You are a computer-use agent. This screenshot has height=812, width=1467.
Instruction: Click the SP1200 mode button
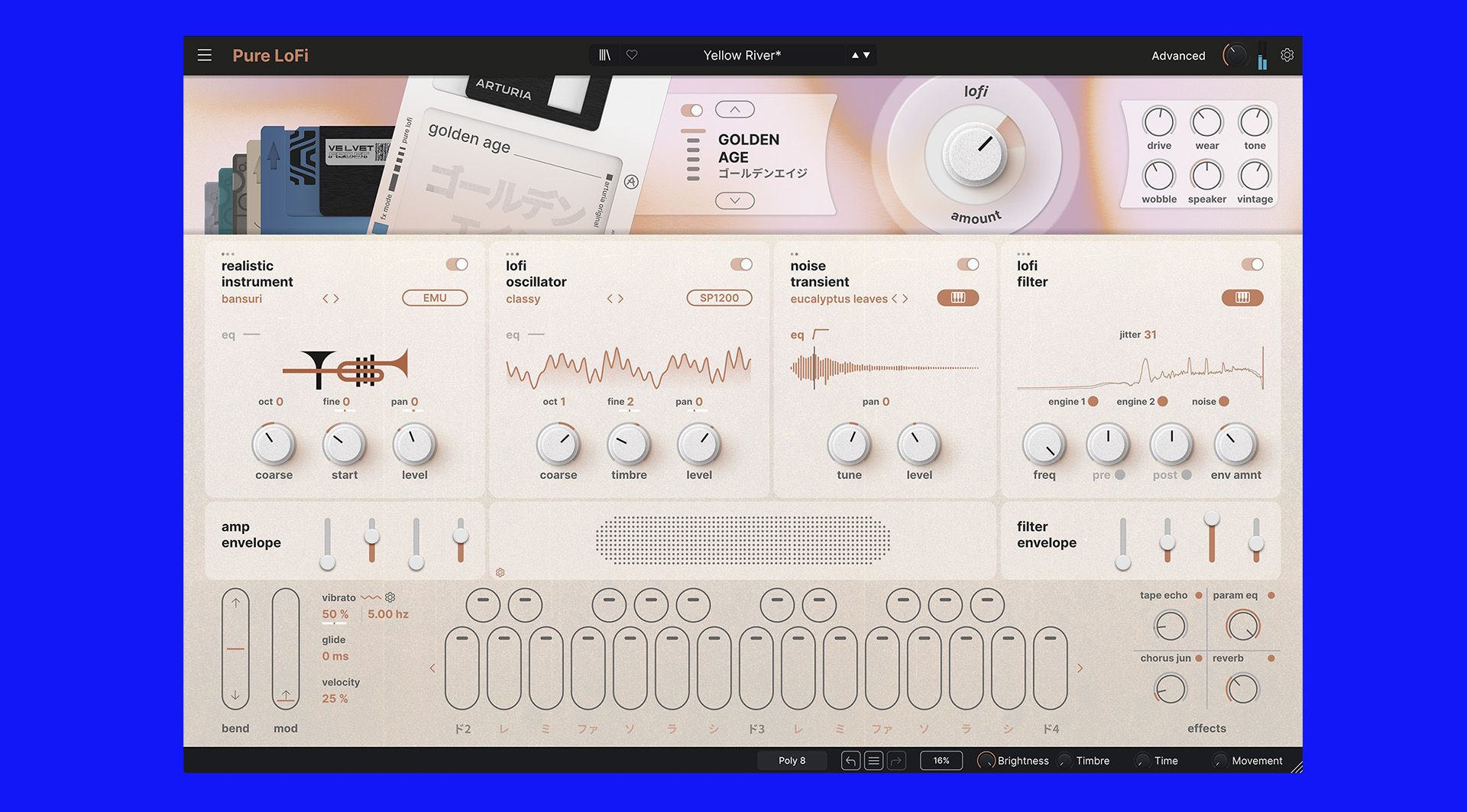[x=719, y=298]
